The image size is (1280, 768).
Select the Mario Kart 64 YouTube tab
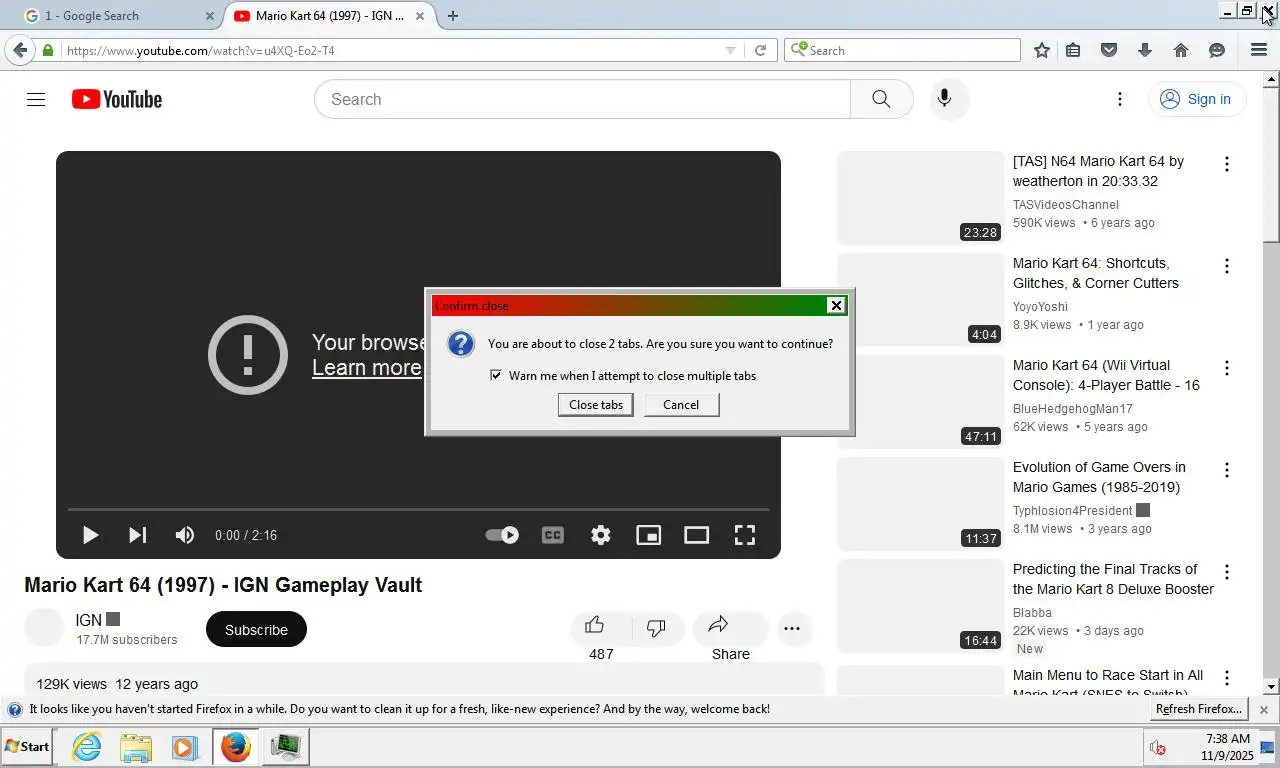point(330,16)
